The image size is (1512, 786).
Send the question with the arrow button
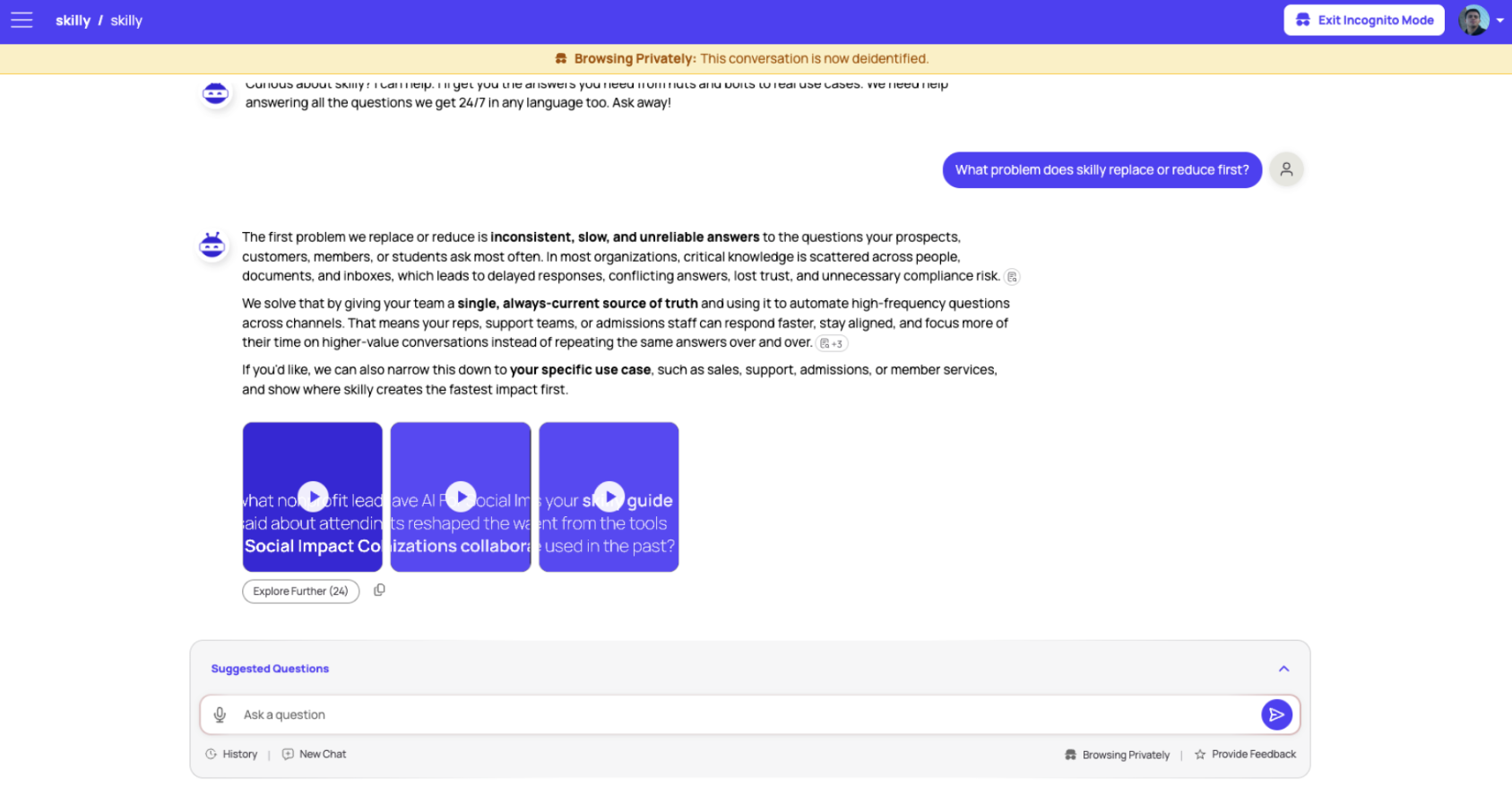click(1276, 714)
